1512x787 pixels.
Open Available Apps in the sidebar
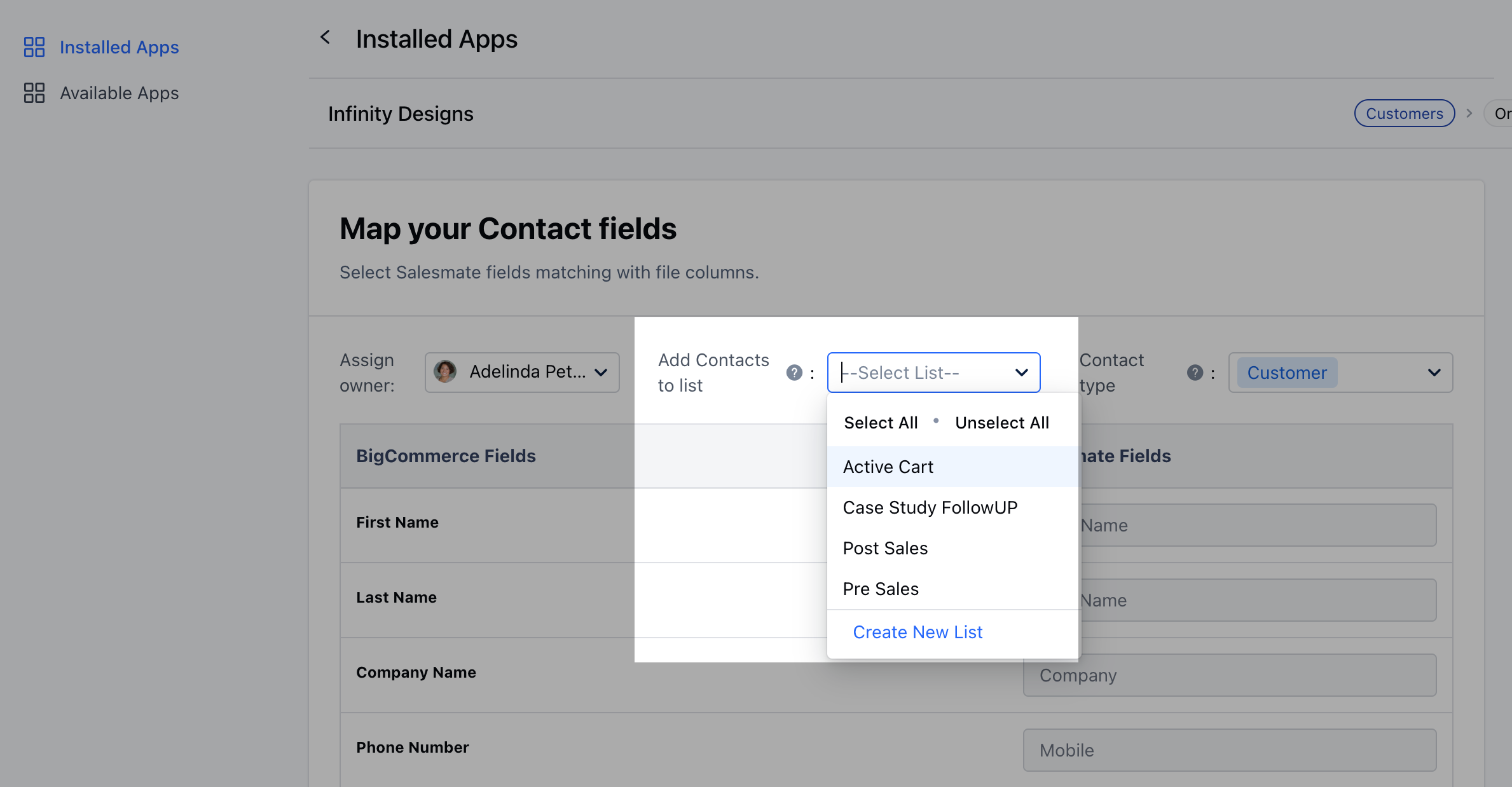pyautogui.click(x=119, y=93)
